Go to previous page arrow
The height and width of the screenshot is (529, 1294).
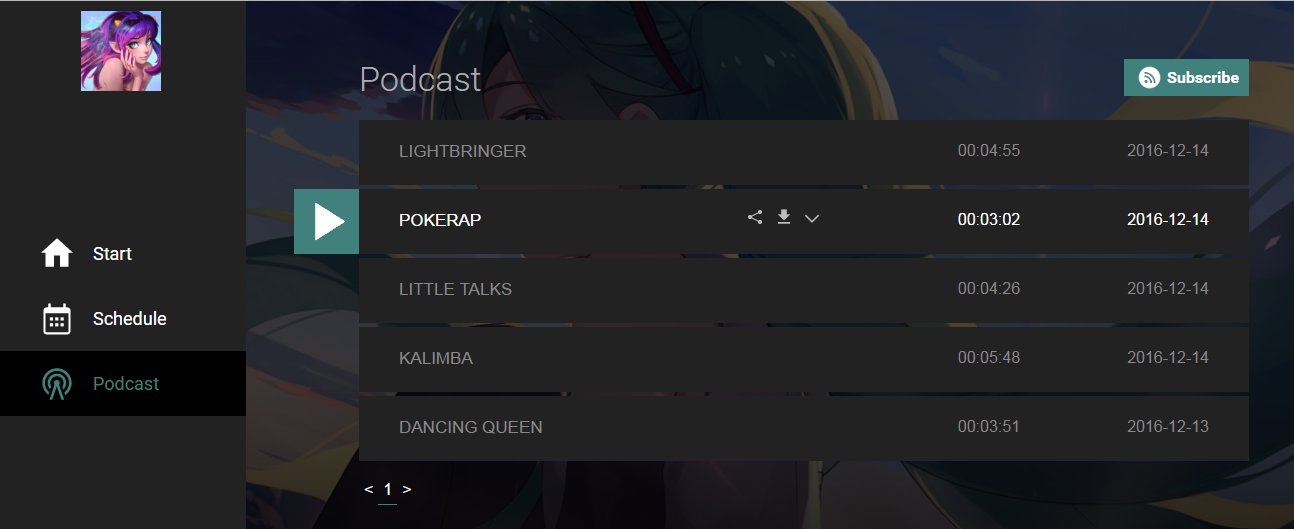click(x=369, y=490)
